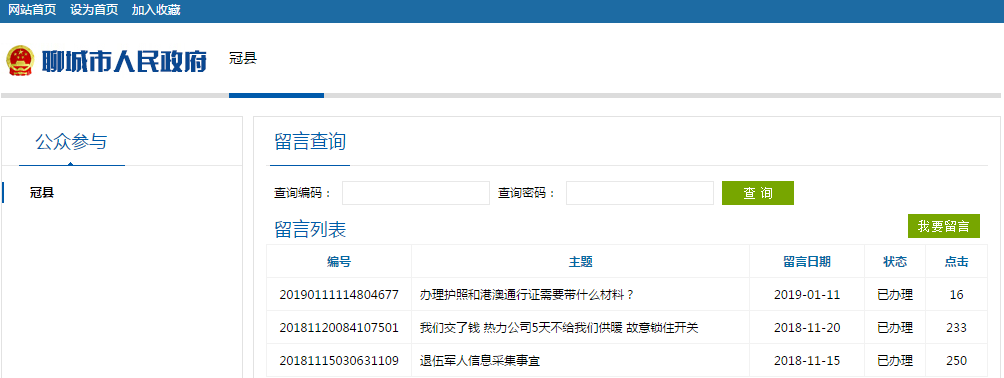Viewport: 1004px width, 378px height.
Task: Click the 查询密码： label
Action: [x=527, y=193]
